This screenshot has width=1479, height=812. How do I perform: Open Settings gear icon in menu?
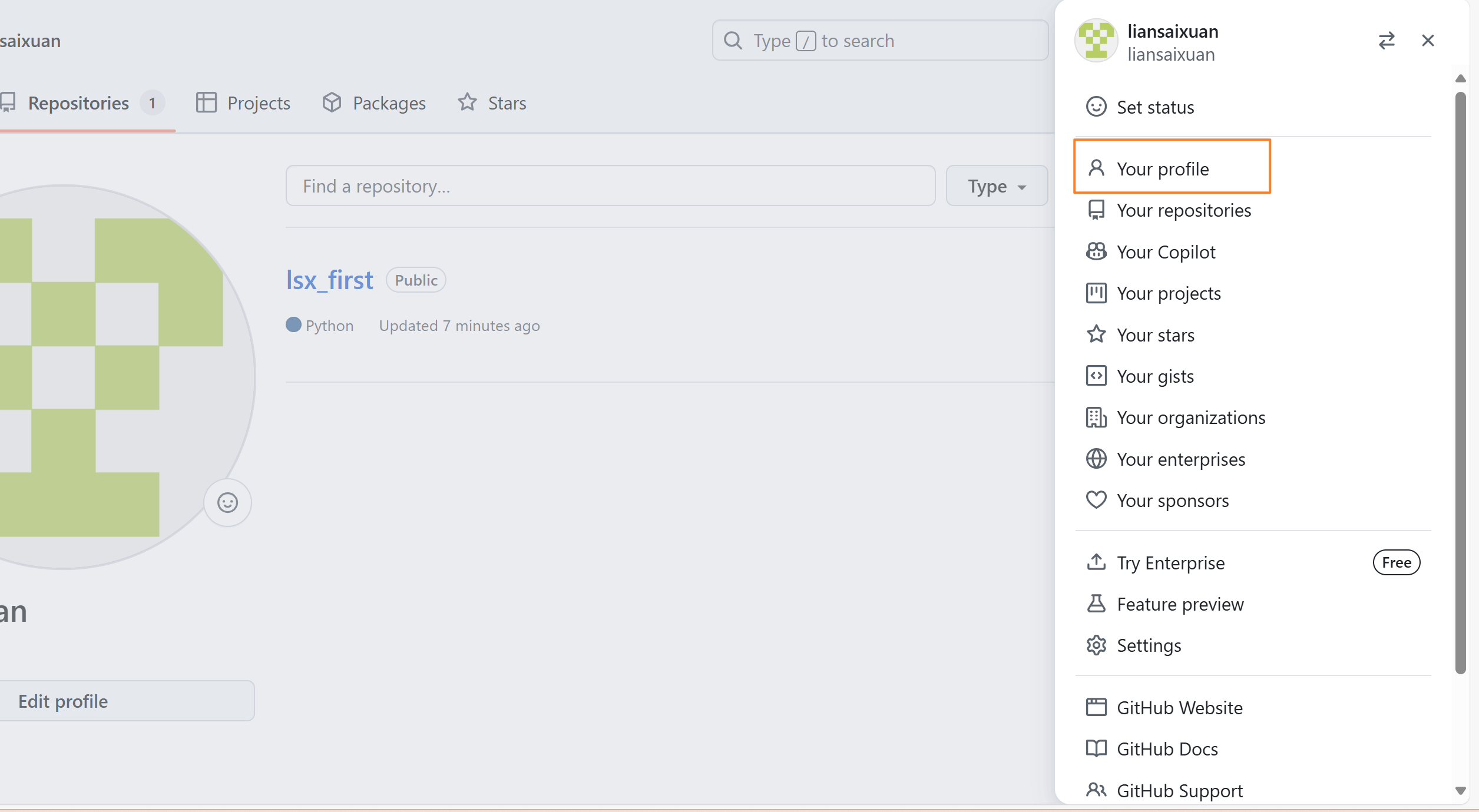pyautogui.click(x=1096, y=645)
